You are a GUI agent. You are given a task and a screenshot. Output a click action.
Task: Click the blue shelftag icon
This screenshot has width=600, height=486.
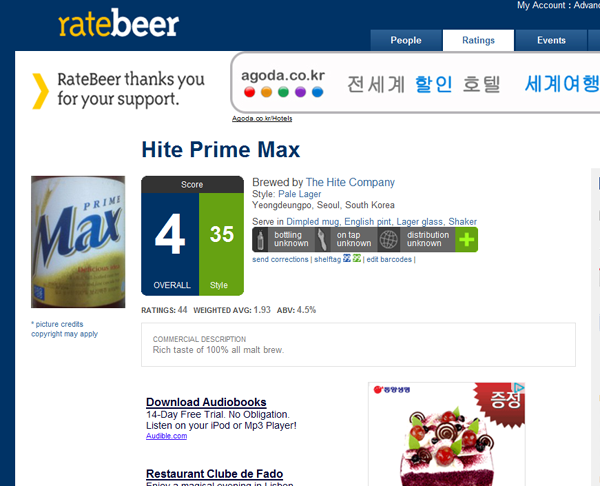point(347,259)
